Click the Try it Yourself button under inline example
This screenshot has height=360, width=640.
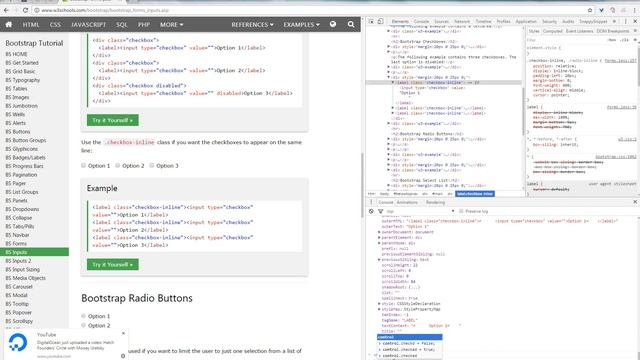[x=113, y=264]
